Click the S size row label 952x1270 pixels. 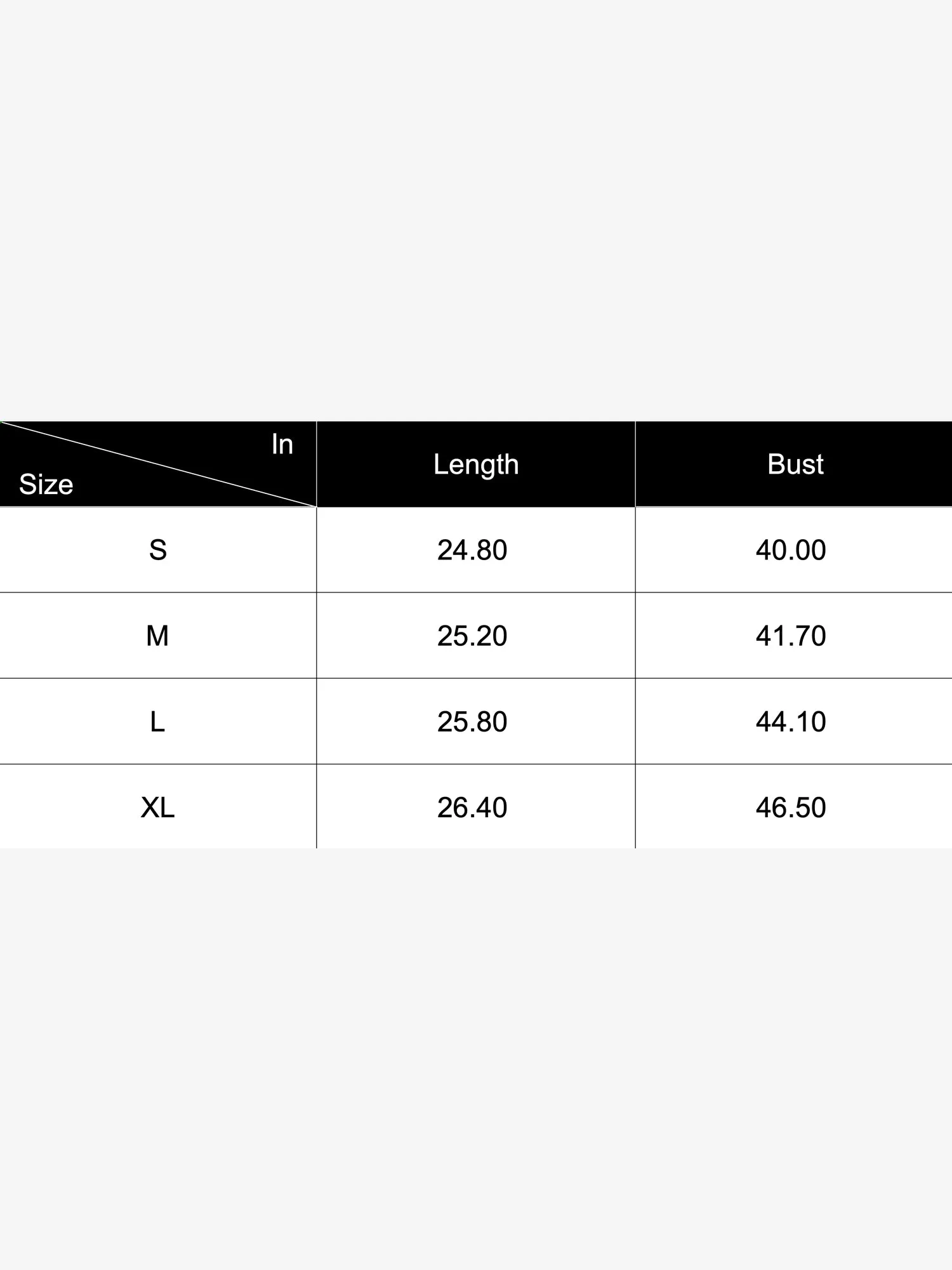(x=158, y=550)
